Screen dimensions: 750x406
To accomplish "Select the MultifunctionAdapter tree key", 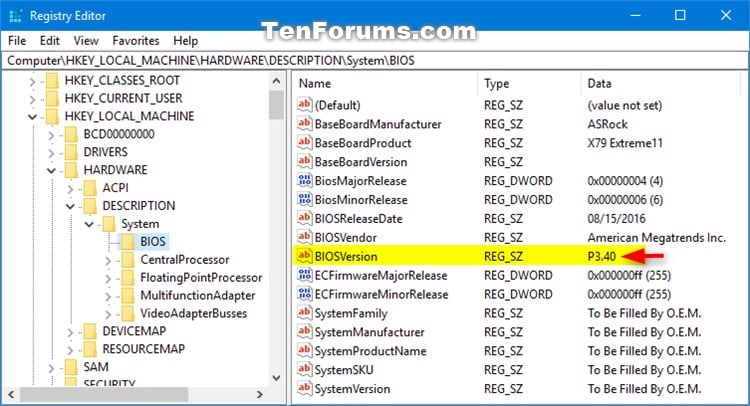I will click(x=198, y=296).
